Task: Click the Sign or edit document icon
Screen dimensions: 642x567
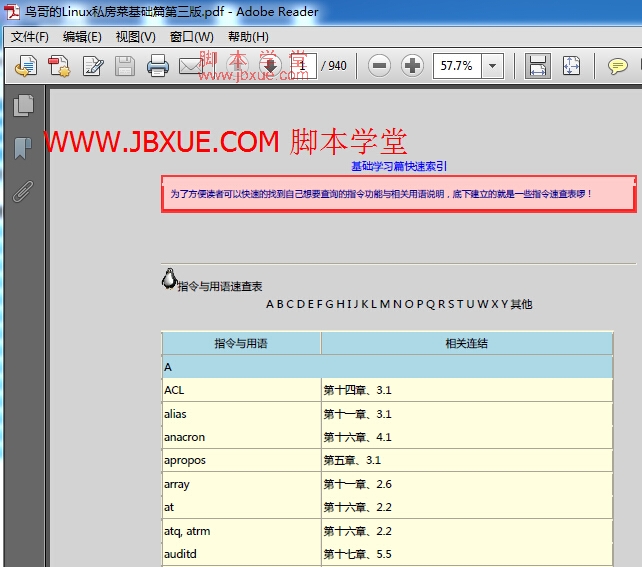Action: click(x=93, y=66)
